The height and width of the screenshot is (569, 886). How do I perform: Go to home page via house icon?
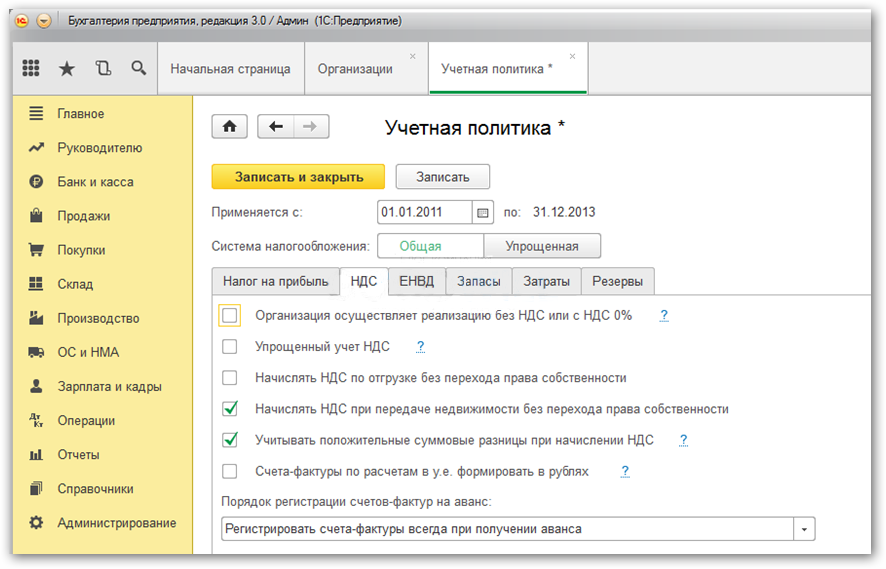229,127
